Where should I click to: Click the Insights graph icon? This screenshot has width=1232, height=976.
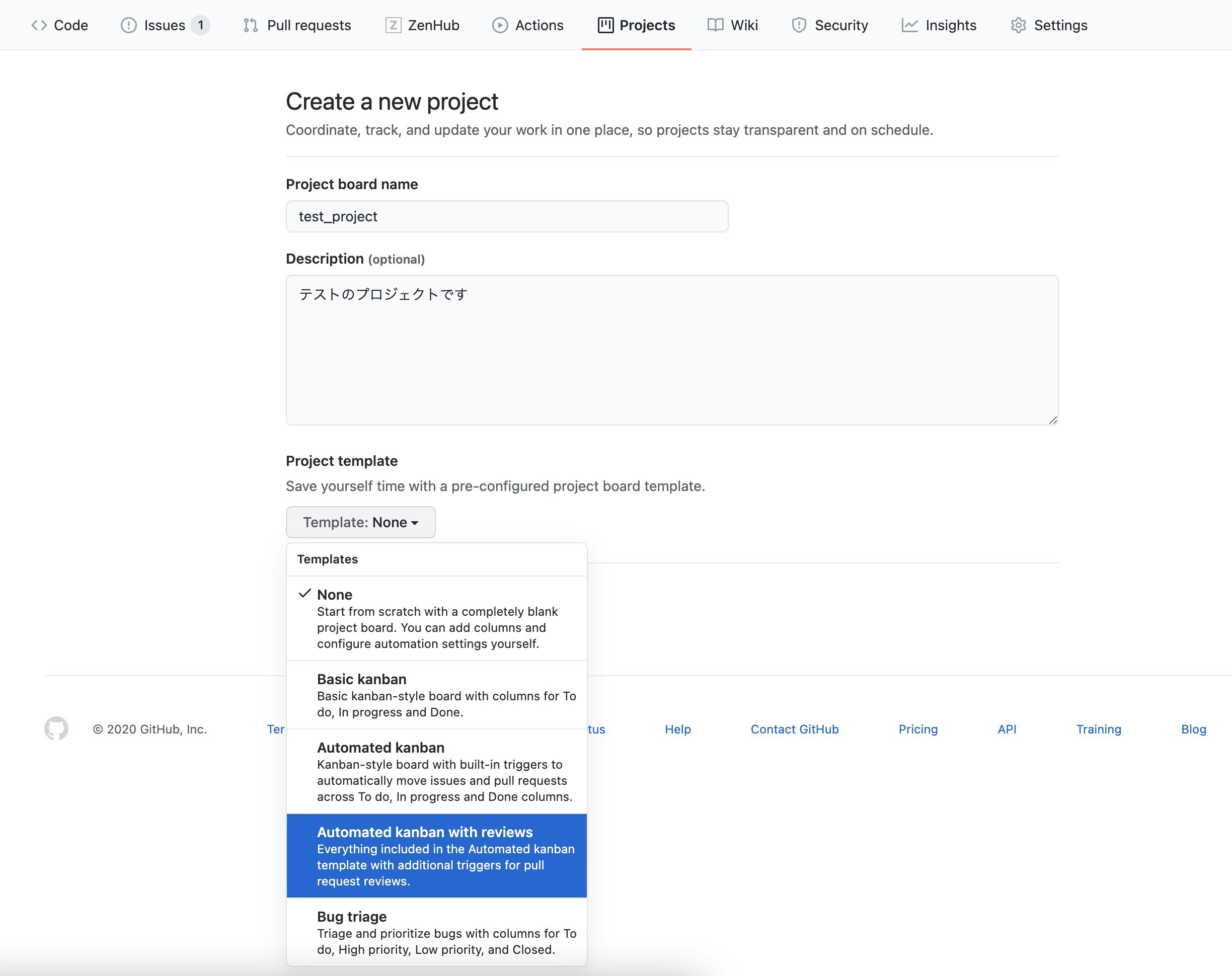tap(909, 25)
